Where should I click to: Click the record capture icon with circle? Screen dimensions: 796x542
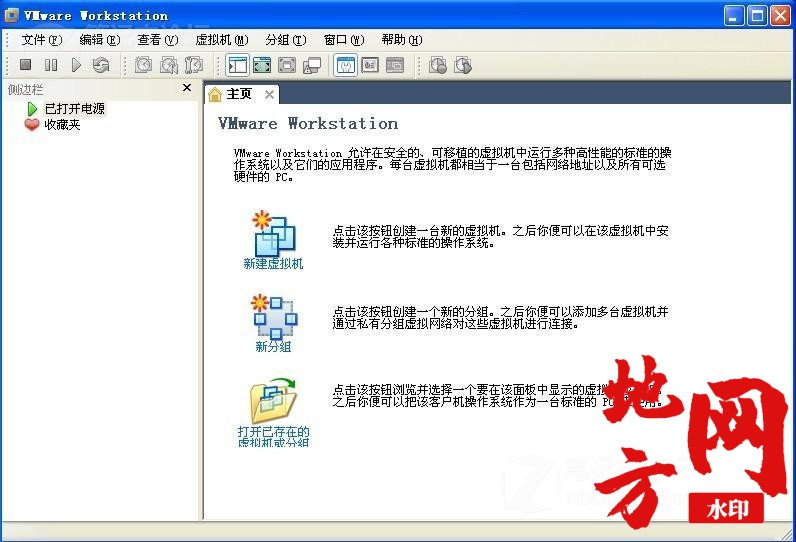click(438, 65)
